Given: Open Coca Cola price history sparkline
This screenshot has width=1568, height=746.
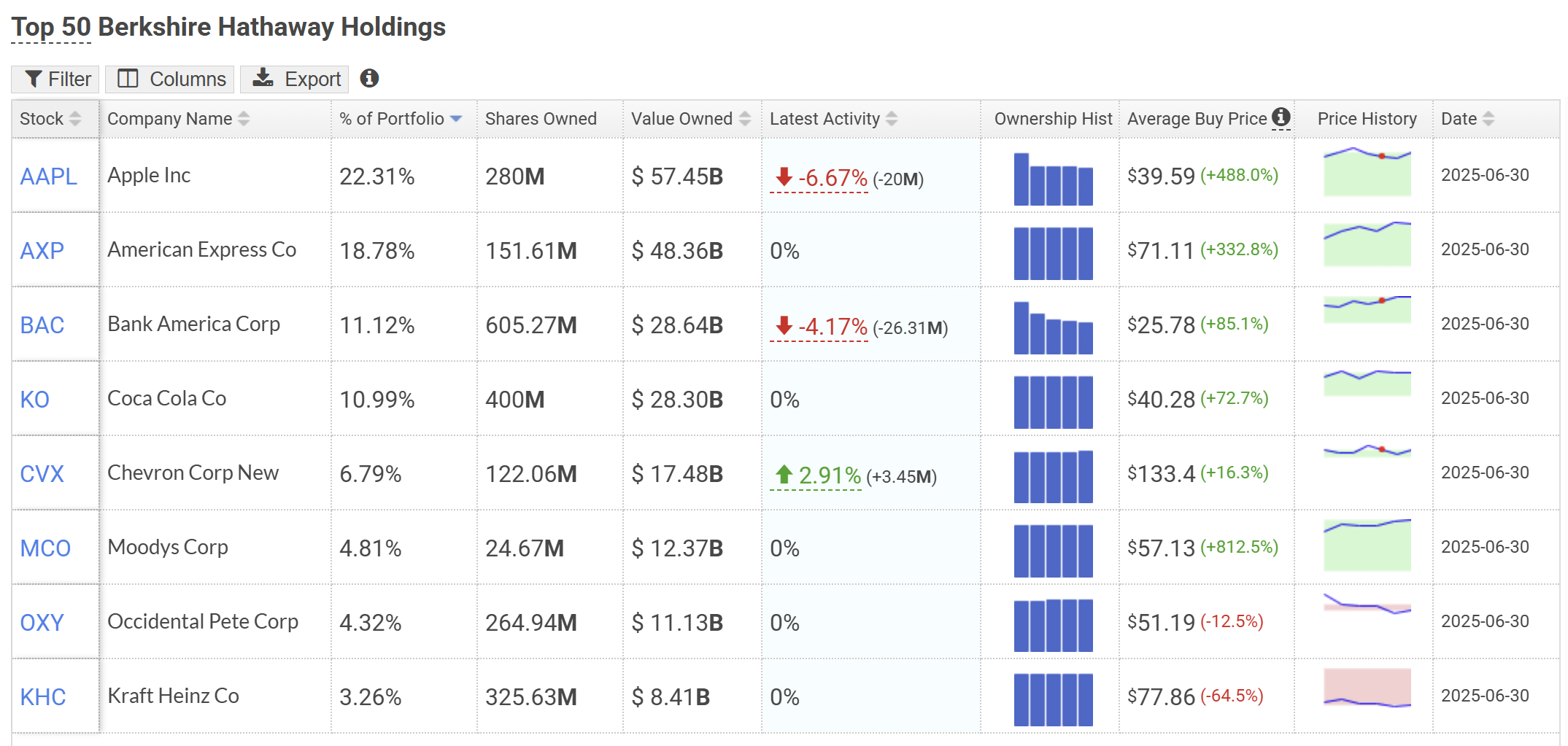Looking at the screenshot, I should (1367, 383).
